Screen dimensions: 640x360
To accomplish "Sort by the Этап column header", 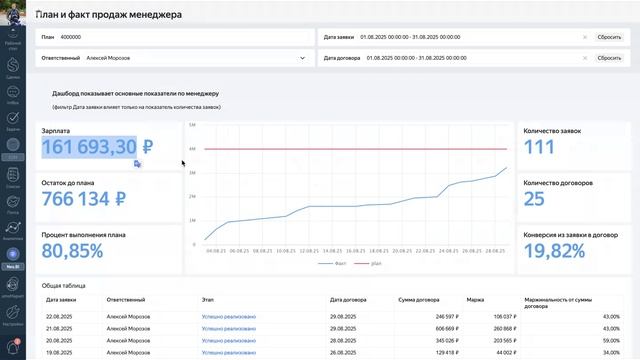I will [x=207, y=300].
